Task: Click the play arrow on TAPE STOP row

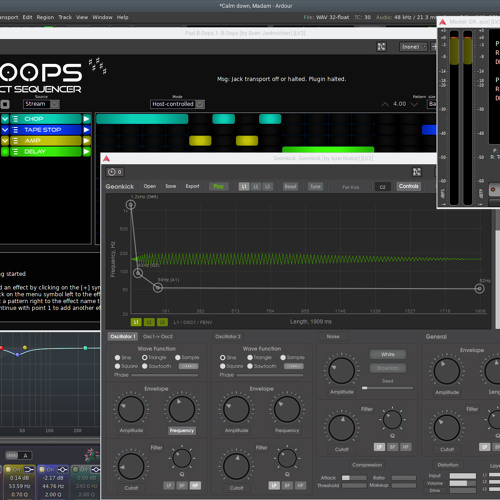Action: tap(86, 130)
